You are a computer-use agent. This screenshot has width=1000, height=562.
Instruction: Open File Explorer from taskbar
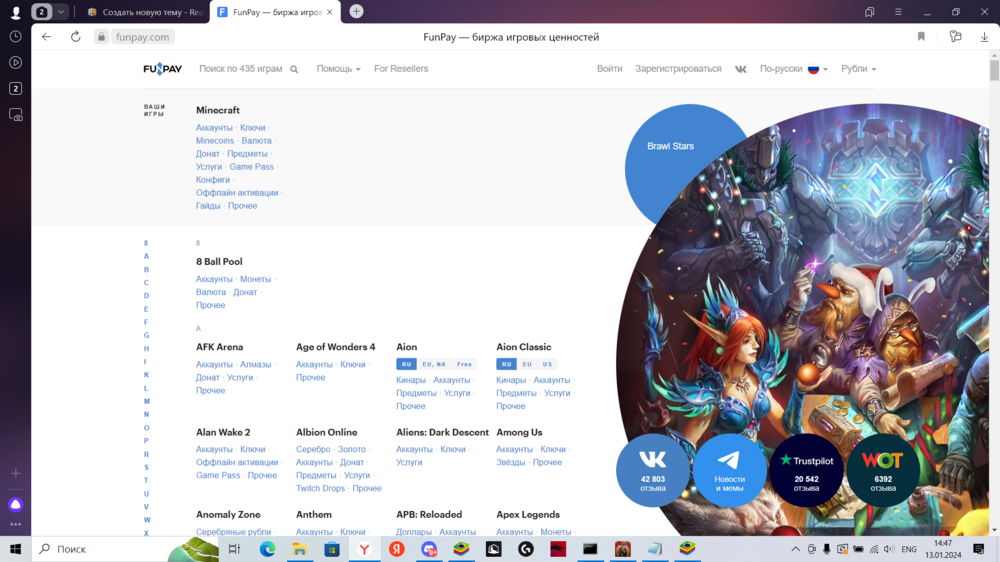300,549
